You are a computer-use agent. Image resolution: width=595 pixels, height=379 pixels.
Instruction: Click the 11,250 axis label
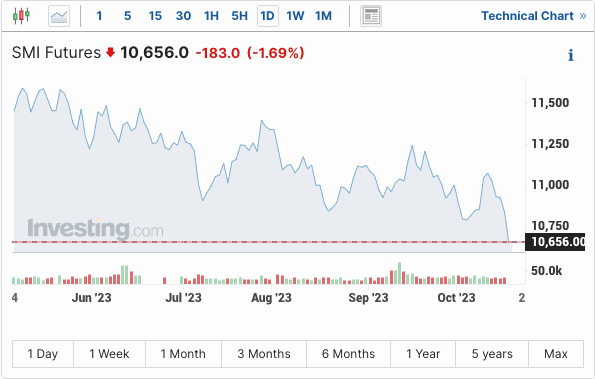(x=550, y=144)
